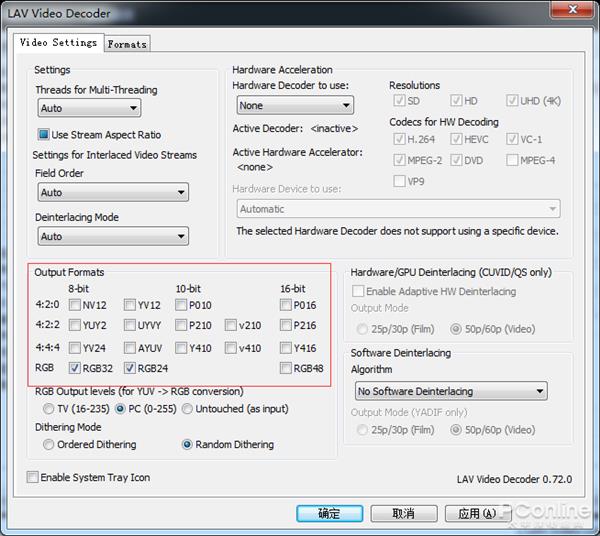Check the v410 output format
This screenshot has width=600, height=536.
click(x=230, y=348)
